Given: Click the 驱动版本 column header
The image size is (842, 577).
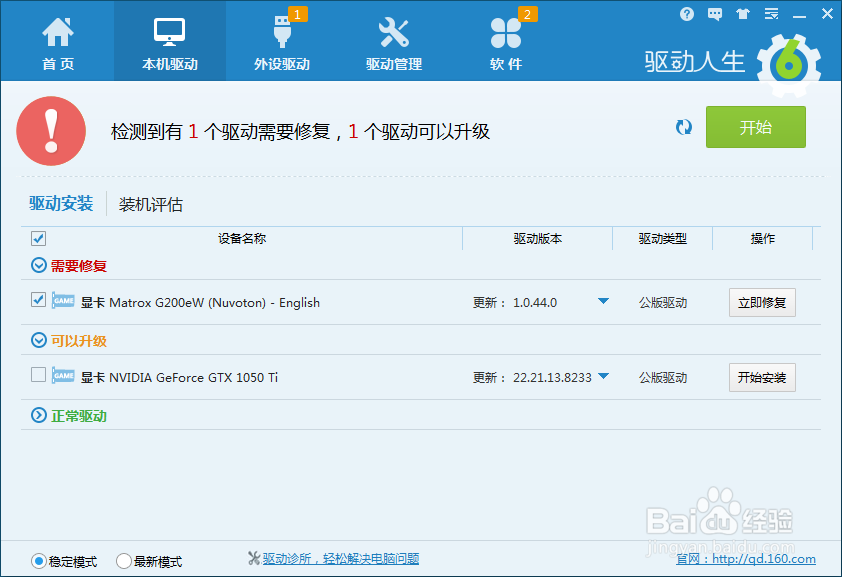Looking at the screenshot, I should coord(538,238).
